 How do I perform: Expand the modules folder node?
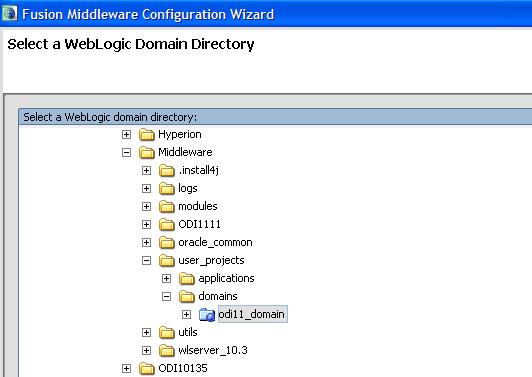[146, 206]
